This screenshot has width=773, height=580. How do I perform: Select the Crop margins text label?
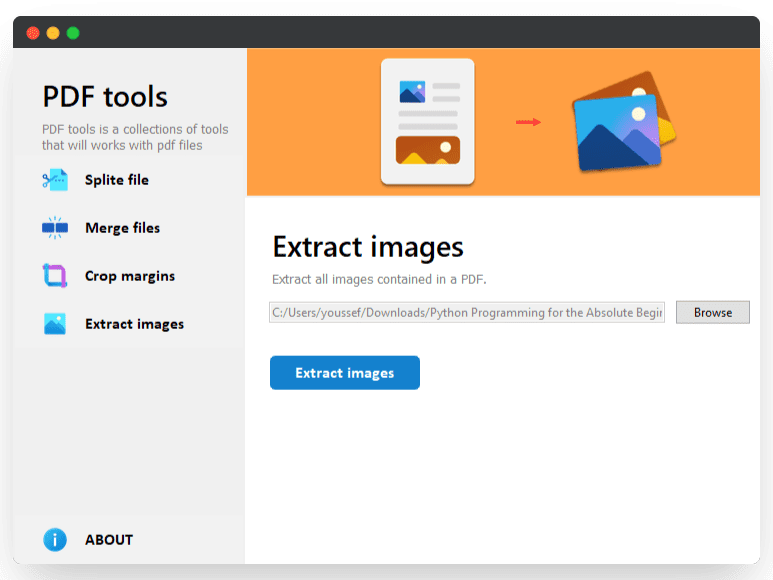pos(130,276)
